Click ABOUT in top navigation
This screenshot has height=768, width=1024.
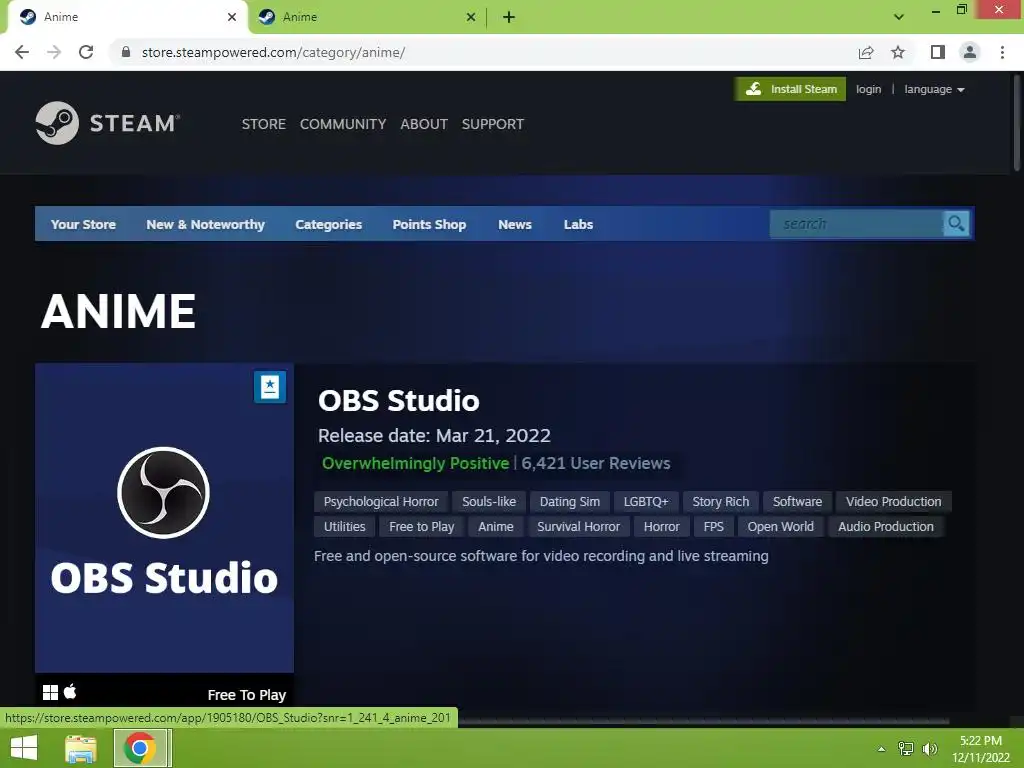tap(424, 124)
